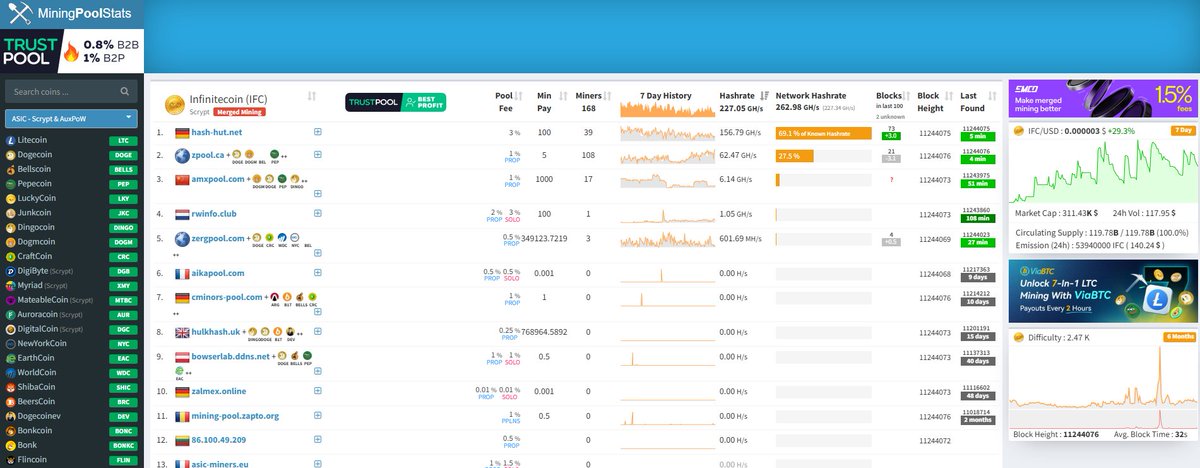Open Bellscoin from the sidebar list
This screenshot has width=1200, height=468.
tap(35, 170)
